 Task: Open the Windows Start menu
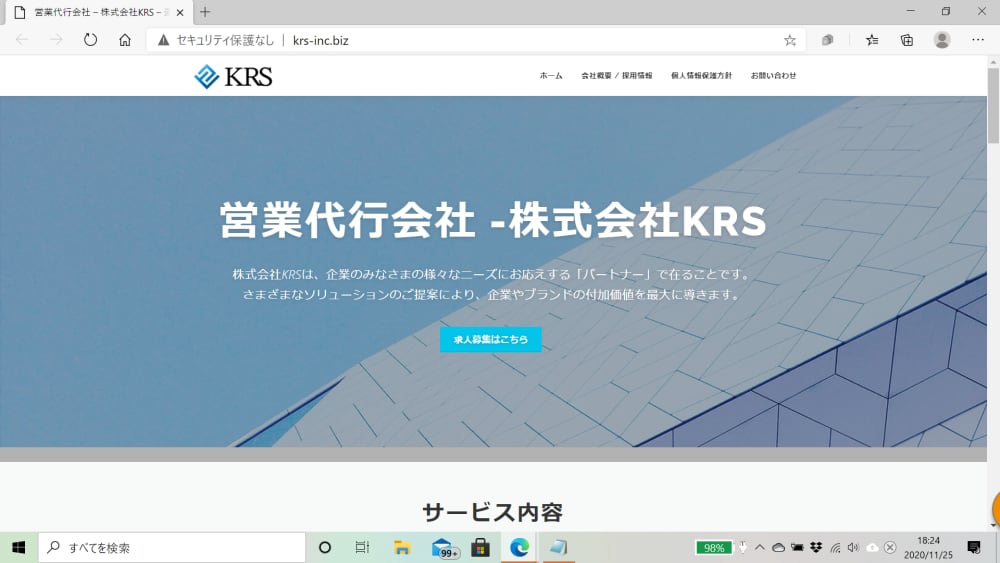18,547
